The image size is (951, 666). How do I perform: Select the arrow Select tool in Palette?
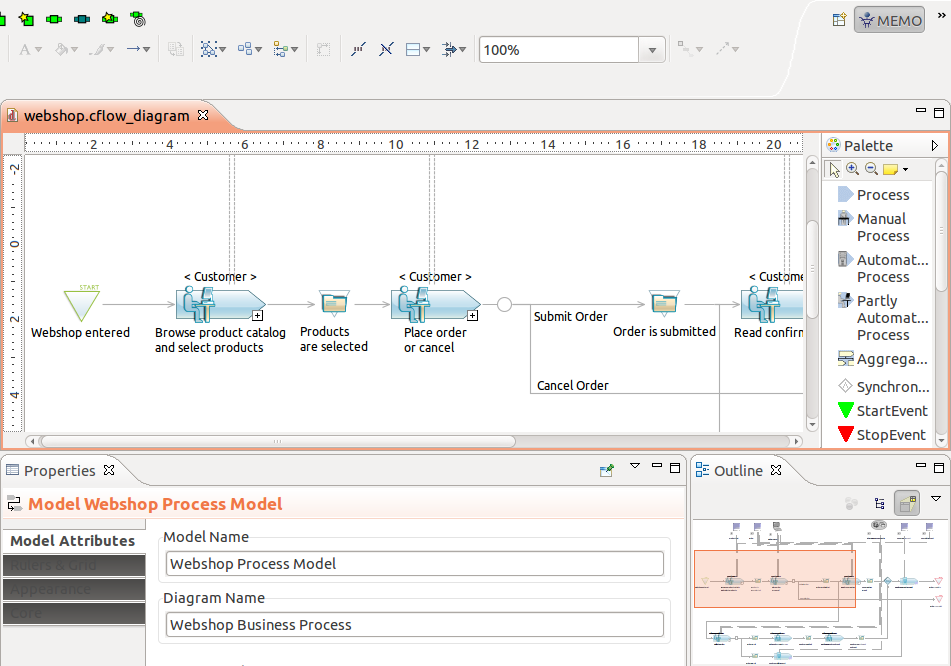835,169
